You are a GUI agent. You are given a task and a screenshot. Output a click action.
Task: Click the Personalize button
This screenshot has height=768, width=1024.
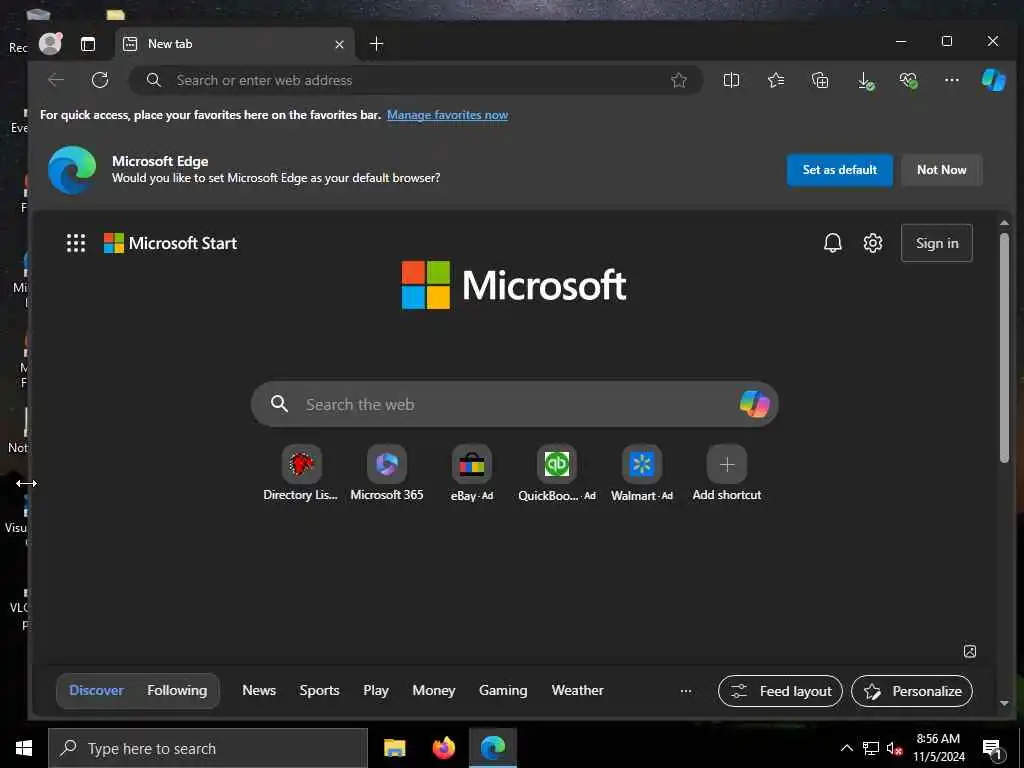pyautogui.click(x=912, y=691)
